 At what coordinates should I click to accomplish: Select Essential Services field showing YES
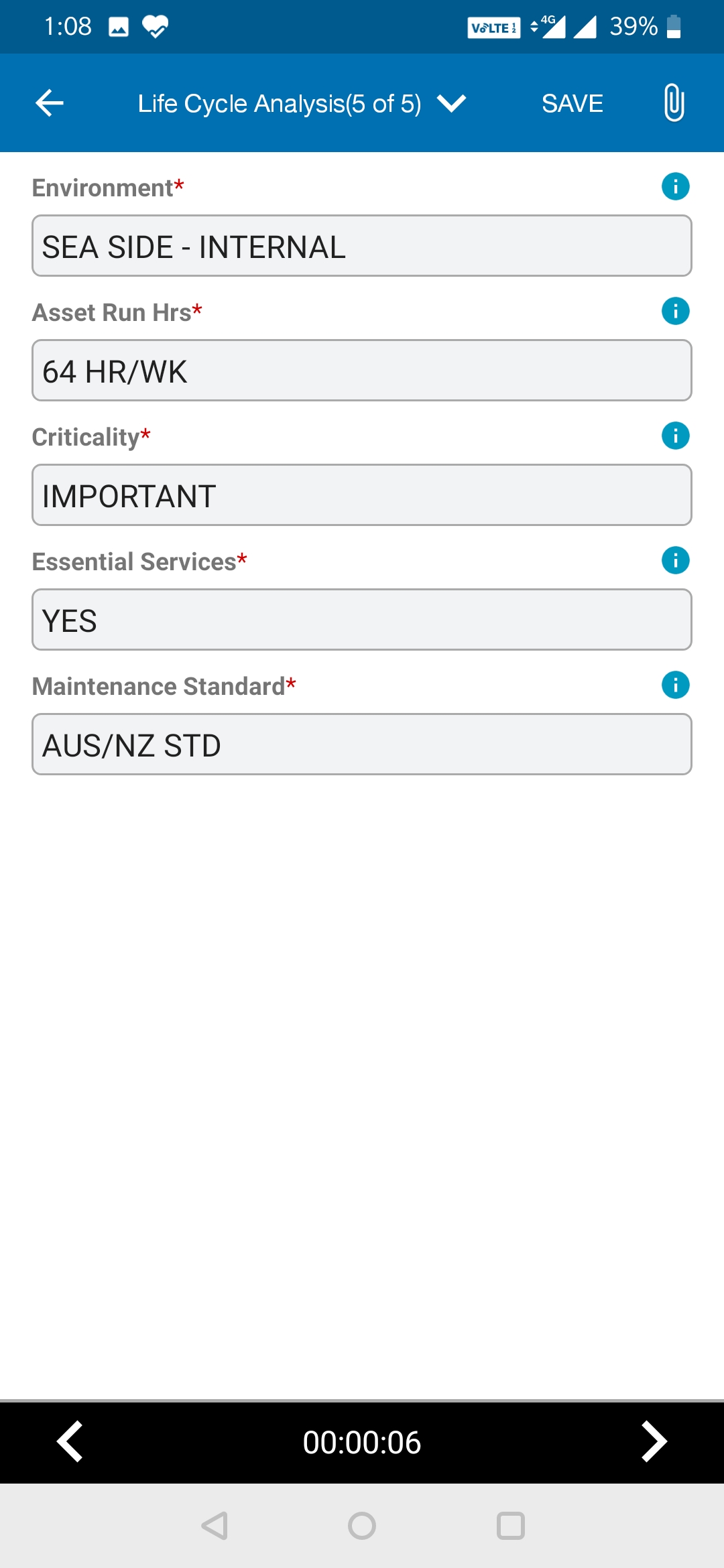(362, 620)
